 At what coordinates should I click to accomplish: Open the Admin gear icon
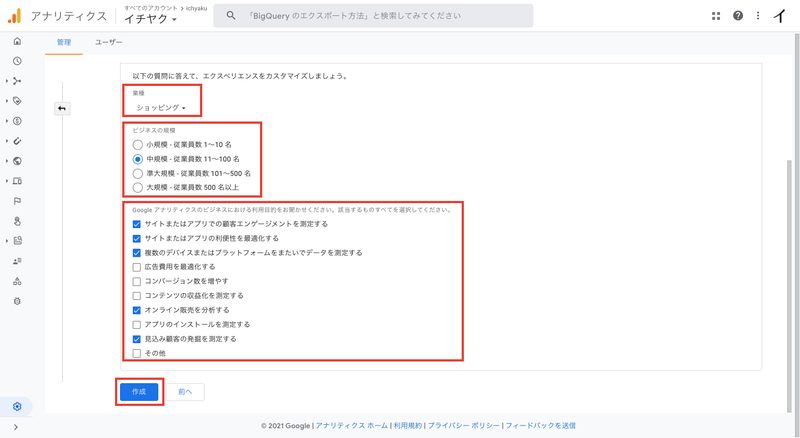point(17,406)
